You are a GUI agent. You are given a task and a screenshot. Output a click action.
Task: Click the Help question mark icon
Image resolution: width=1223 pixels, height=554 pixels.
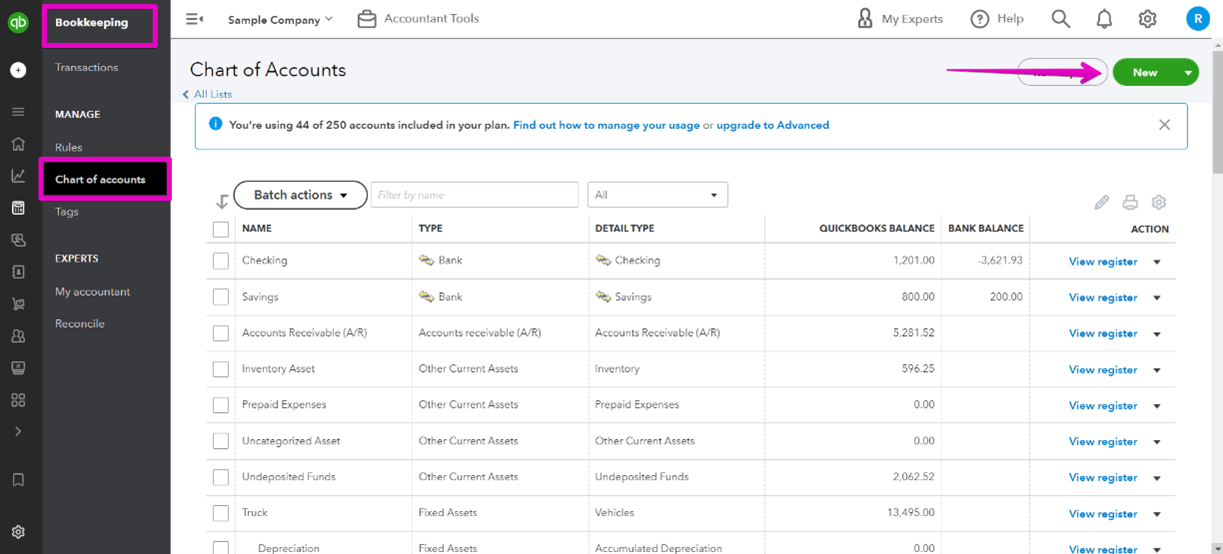(980, 19)
